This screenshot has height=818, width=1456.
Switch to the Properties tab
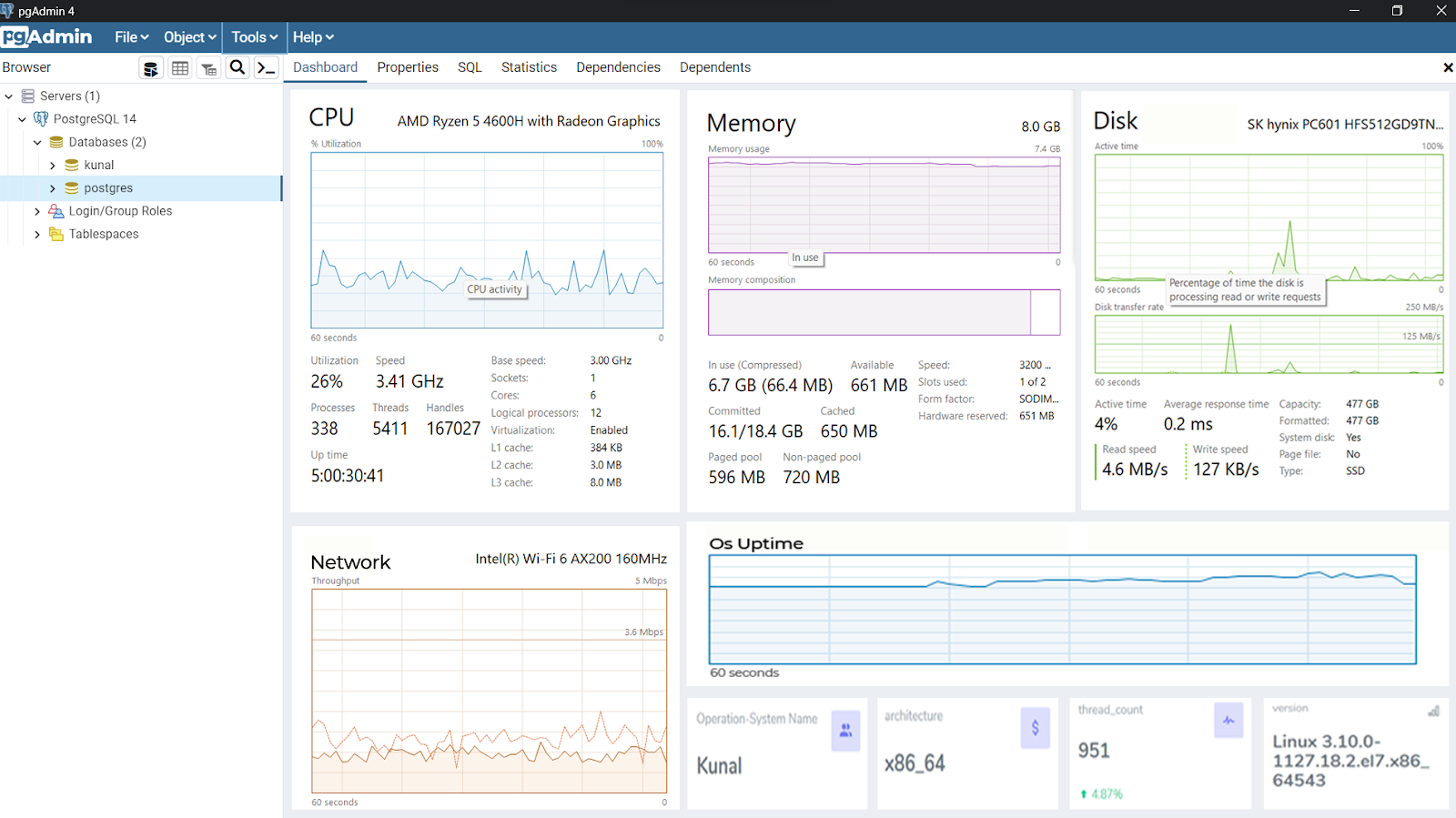coord(408,67)
